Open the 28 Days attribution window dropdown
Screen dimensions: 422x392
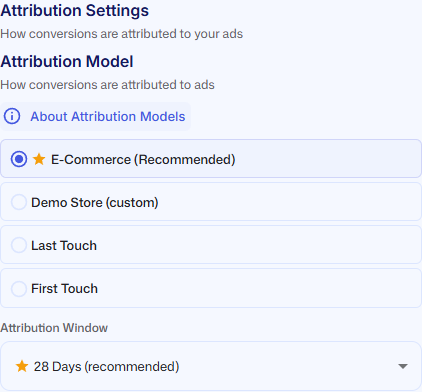(211, 366)
